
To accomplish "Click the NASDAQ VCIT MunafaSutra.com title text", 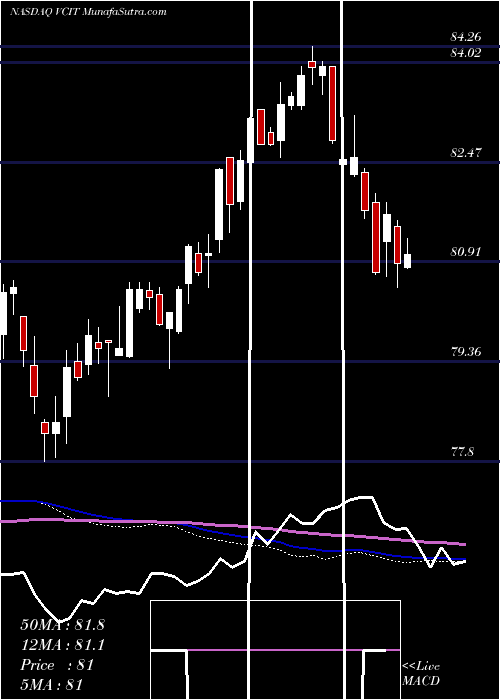I will [88, 12].
